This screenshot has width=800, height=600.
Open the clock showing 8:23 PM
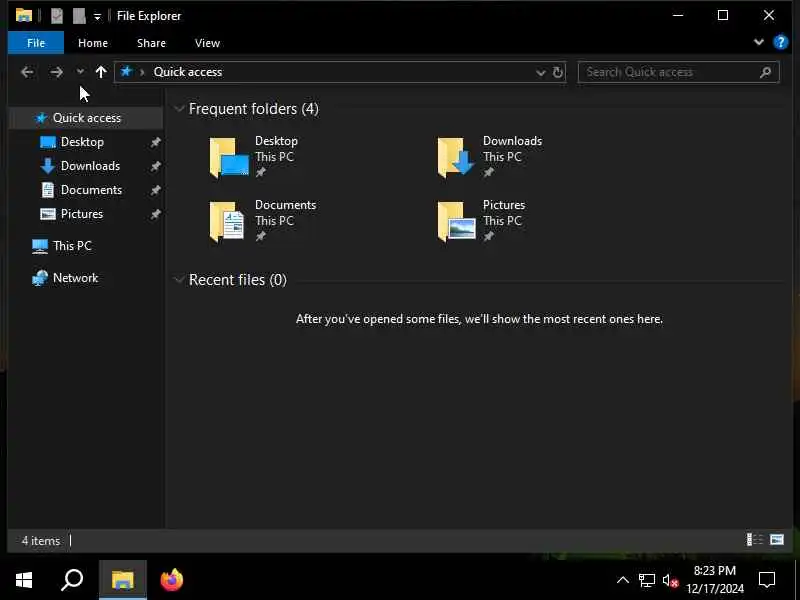click(x=715, y=580)
